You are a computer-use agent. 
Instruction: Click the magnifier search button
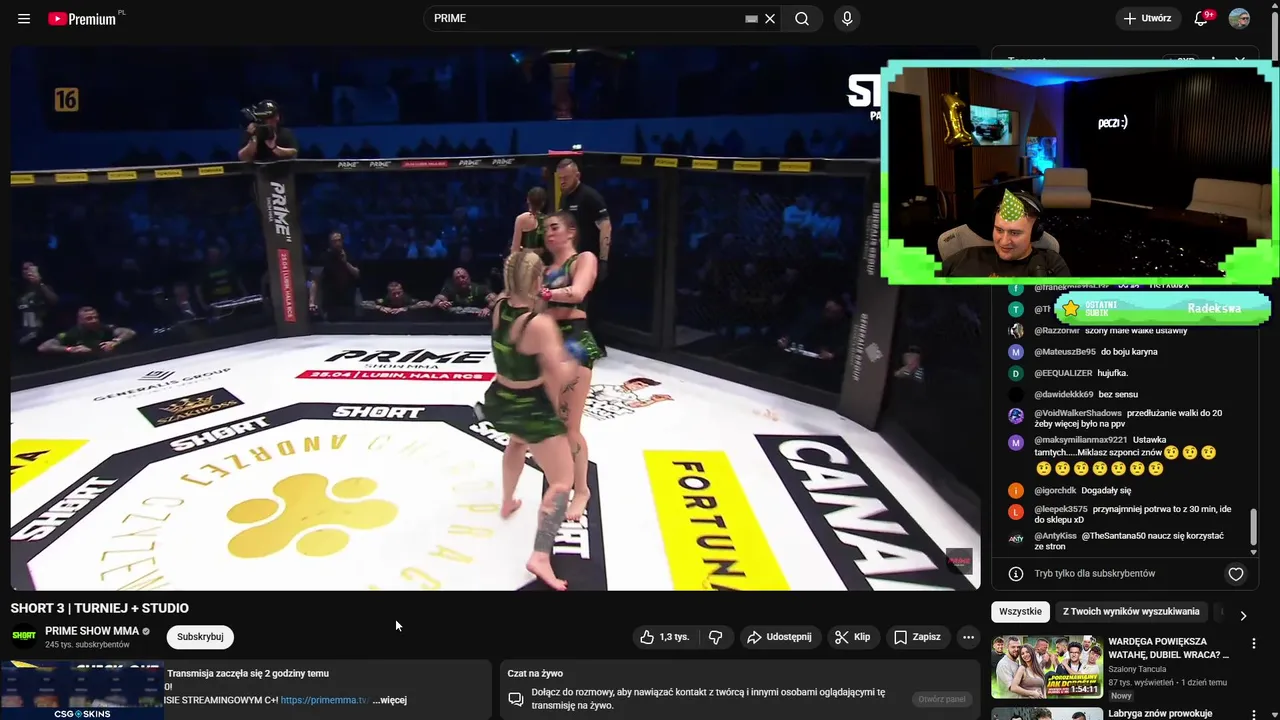coord(802,18)
